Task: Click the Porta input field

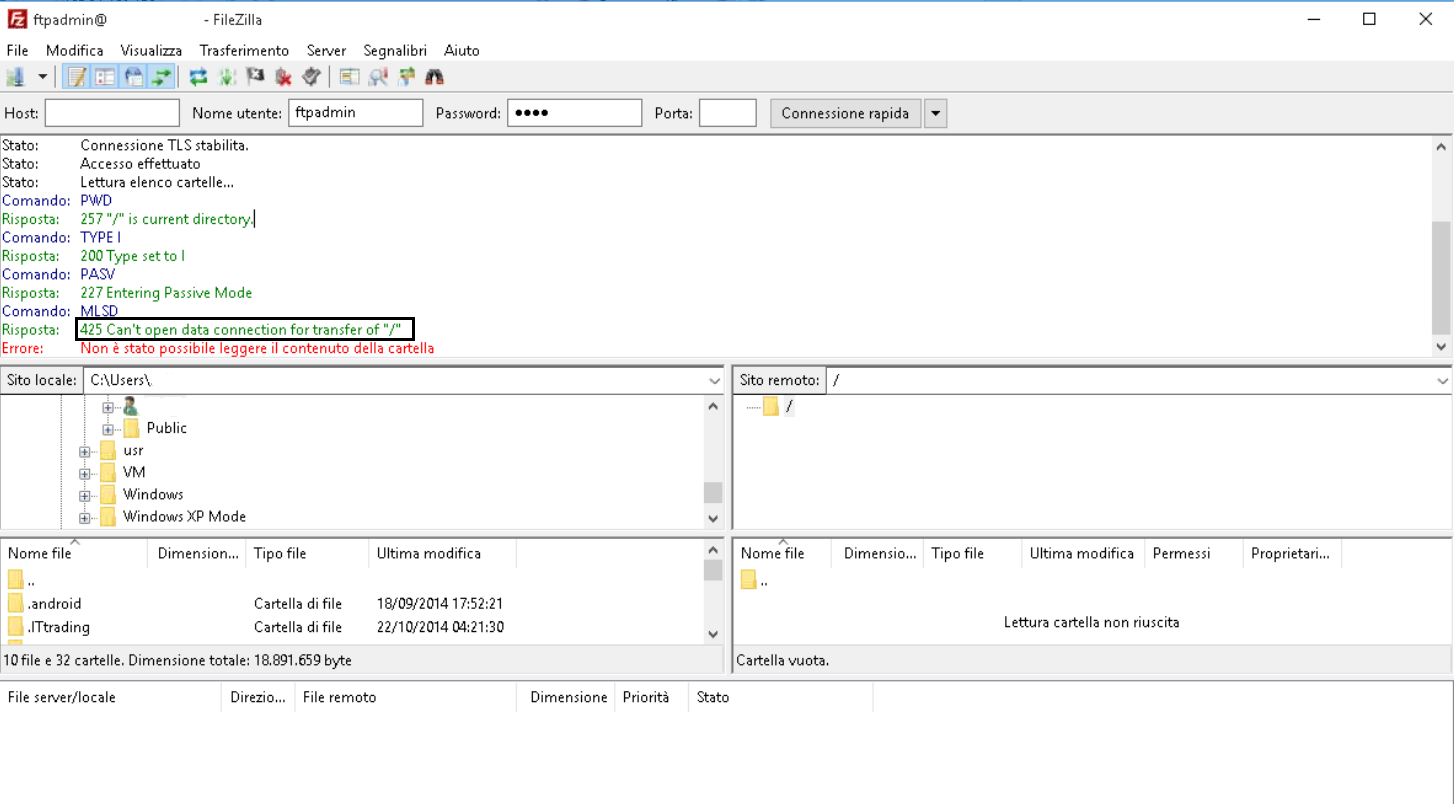Action: 728,113
